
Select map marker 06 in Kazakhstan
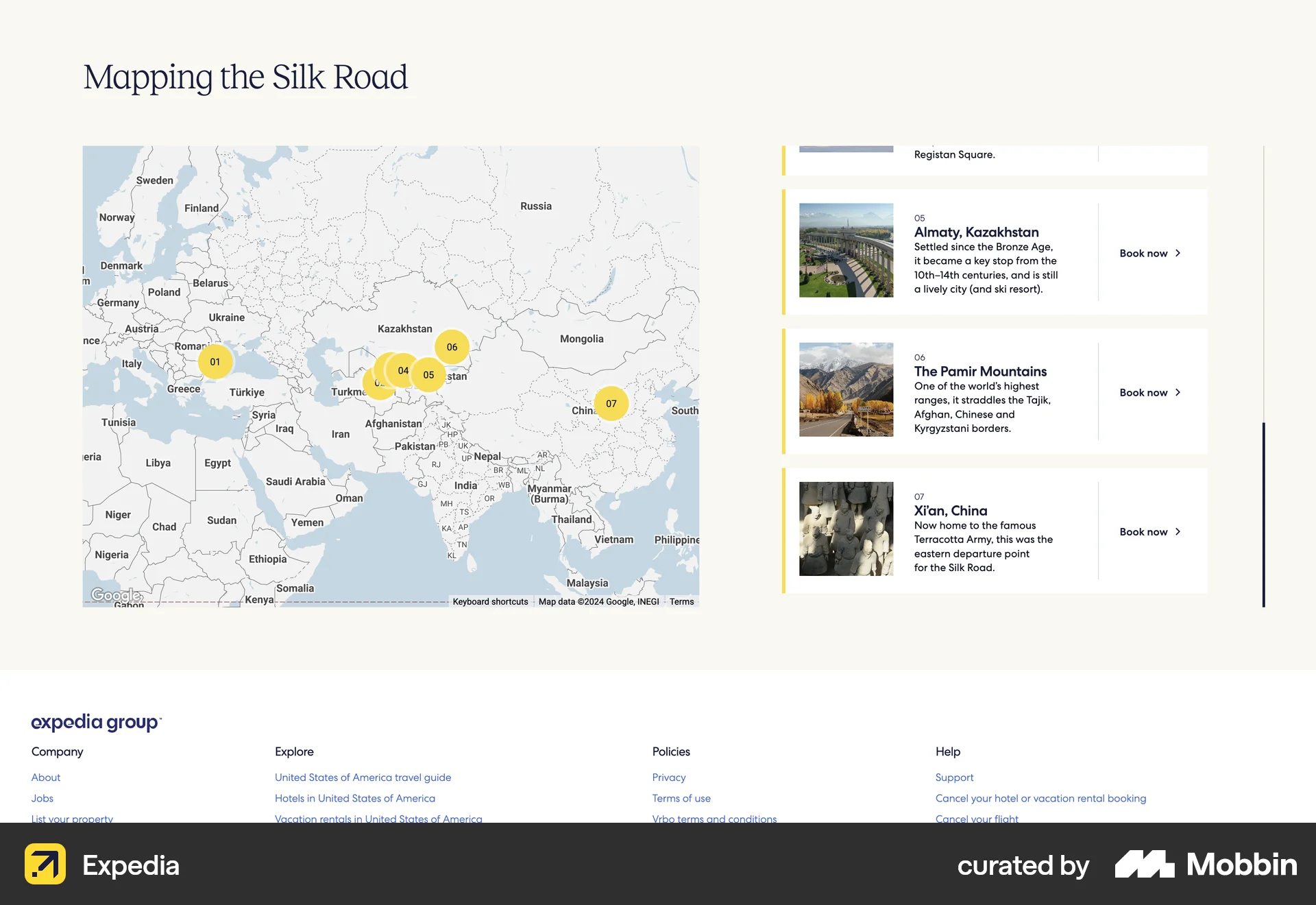(x=453, y=346)
